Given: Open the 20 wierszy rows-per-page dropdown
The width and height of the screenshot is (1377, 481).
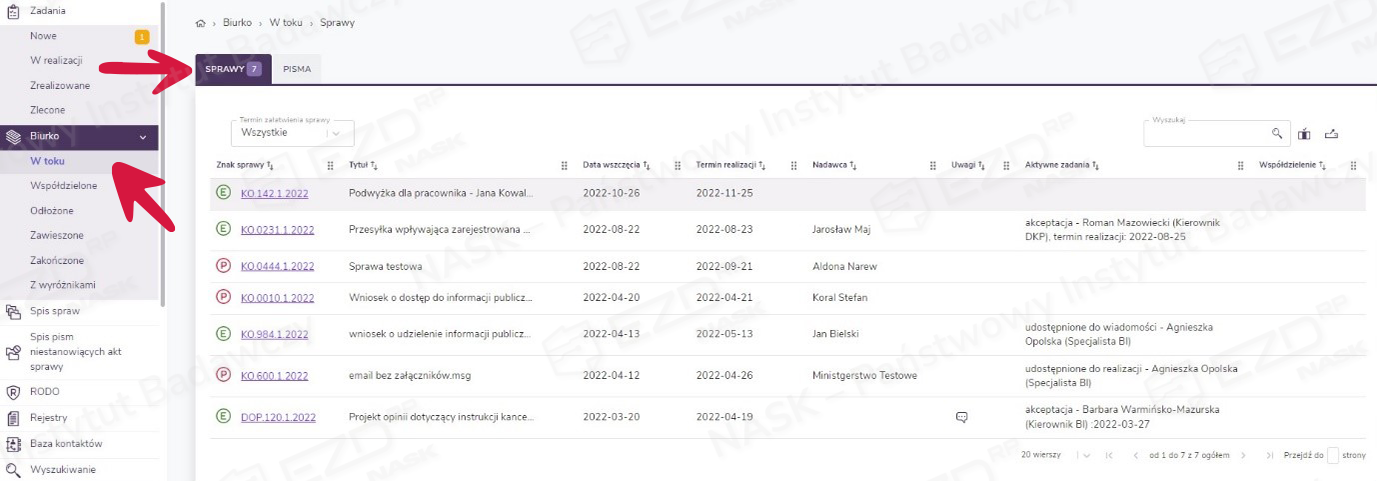Looking at the screenshot, I should pyautogui.click(x=1086, y=455).
